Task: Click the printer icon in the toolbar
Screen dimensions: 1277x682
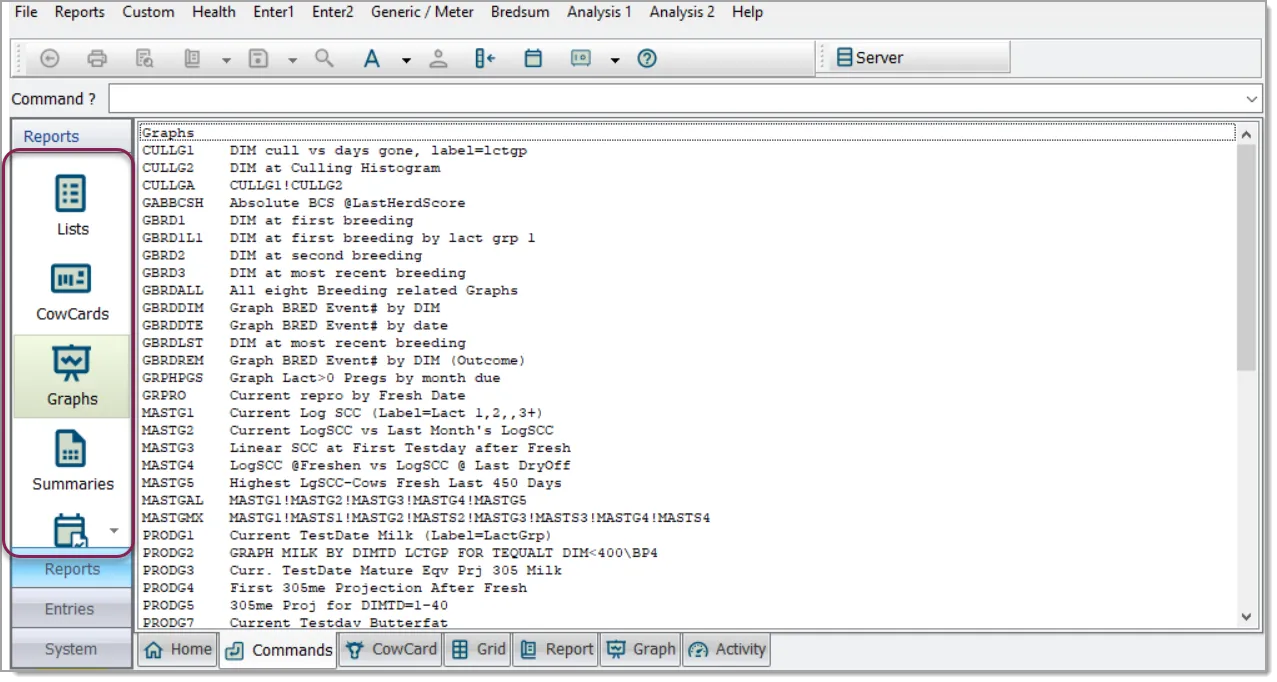Action: coord(97,59)
